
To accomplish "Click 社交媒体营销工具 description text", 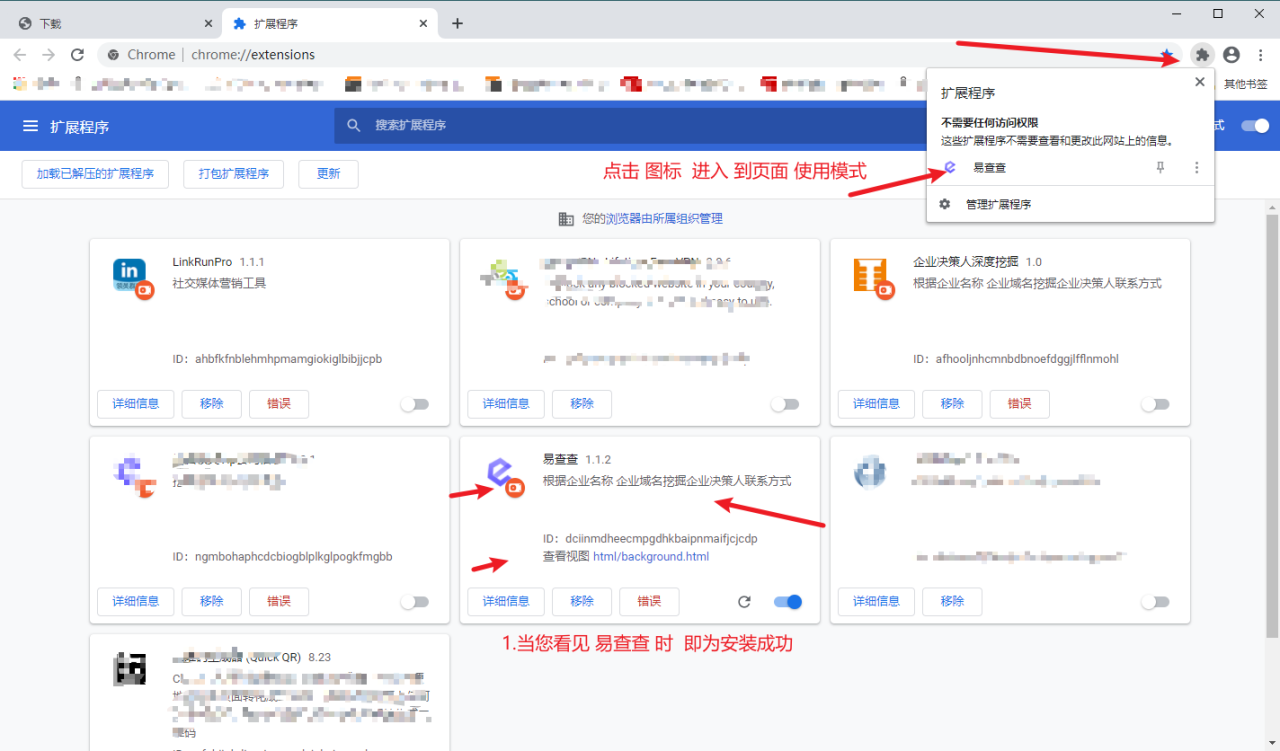I will coord(219,283).
